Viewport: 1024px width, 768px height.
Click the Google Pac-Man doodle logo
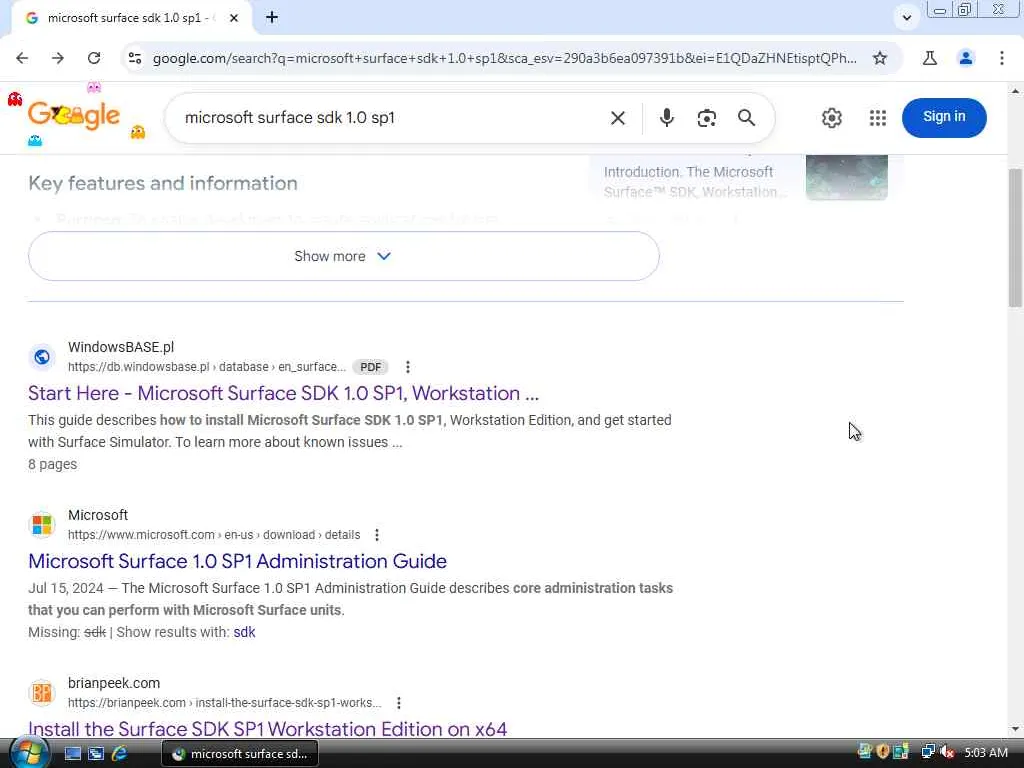pos(75,116)
